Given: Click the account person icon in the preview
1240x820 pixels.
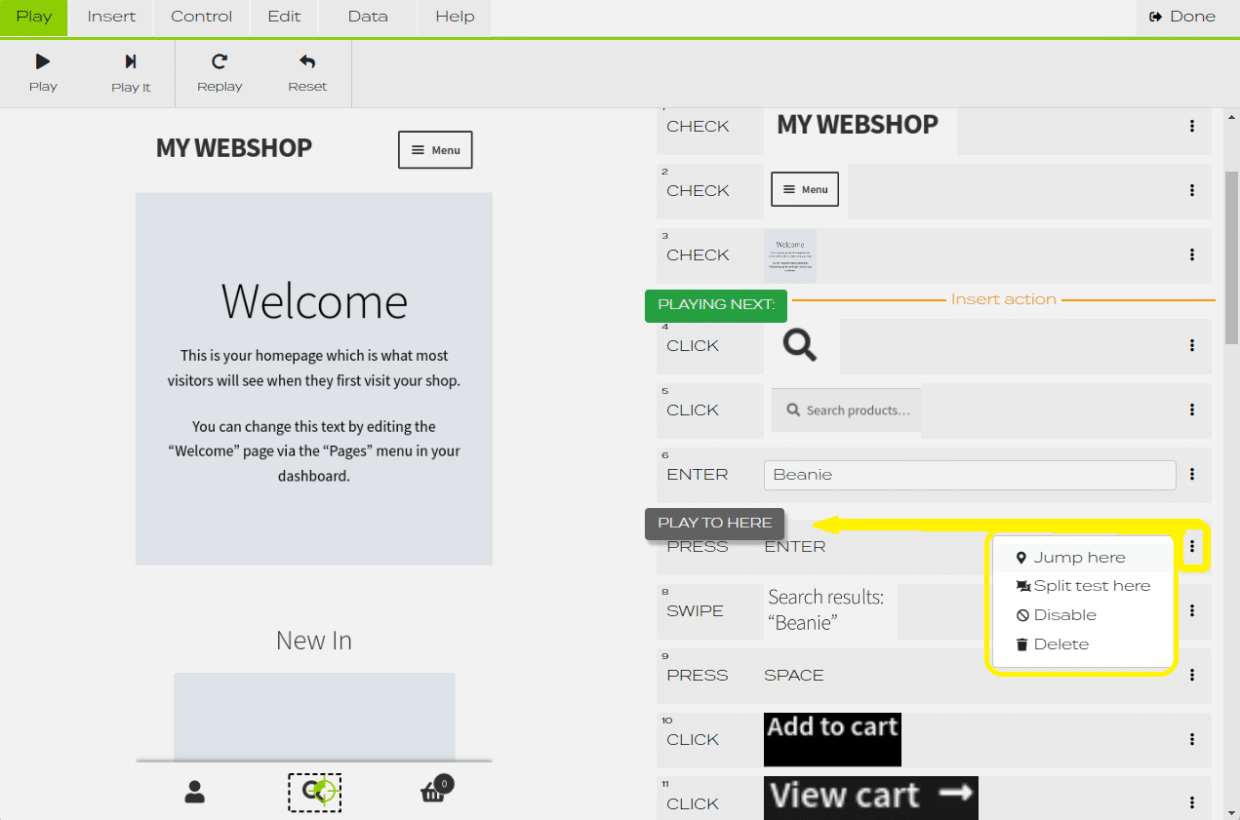Looking at the screenshot, I should click(195, 791).
